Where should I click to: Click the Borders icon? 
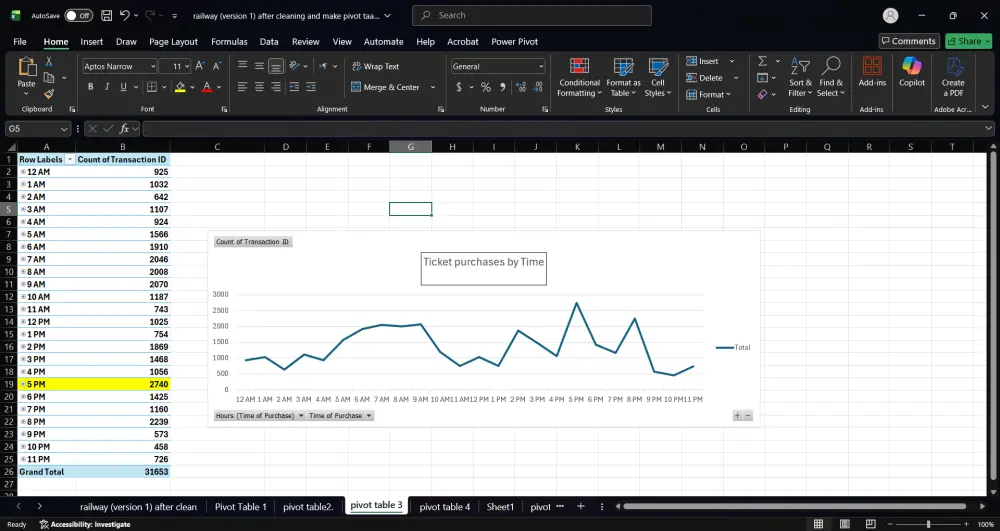152,87
